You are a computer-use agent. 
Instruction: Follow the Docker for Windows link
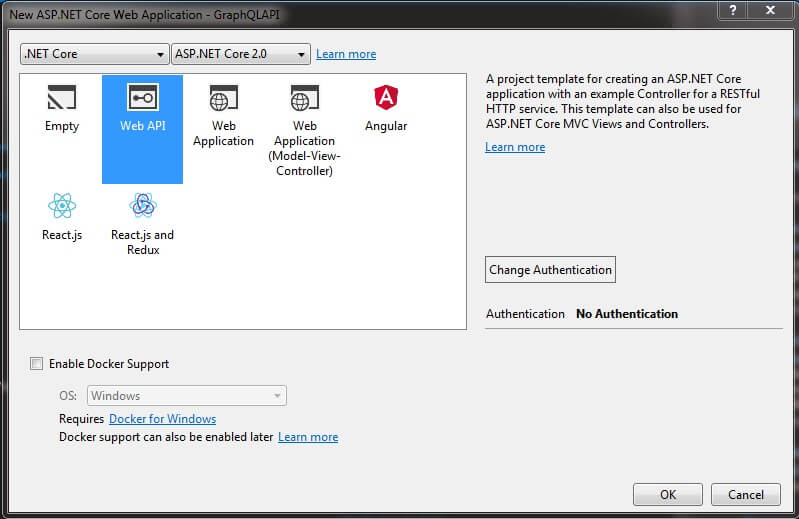[x=162, y=419]
